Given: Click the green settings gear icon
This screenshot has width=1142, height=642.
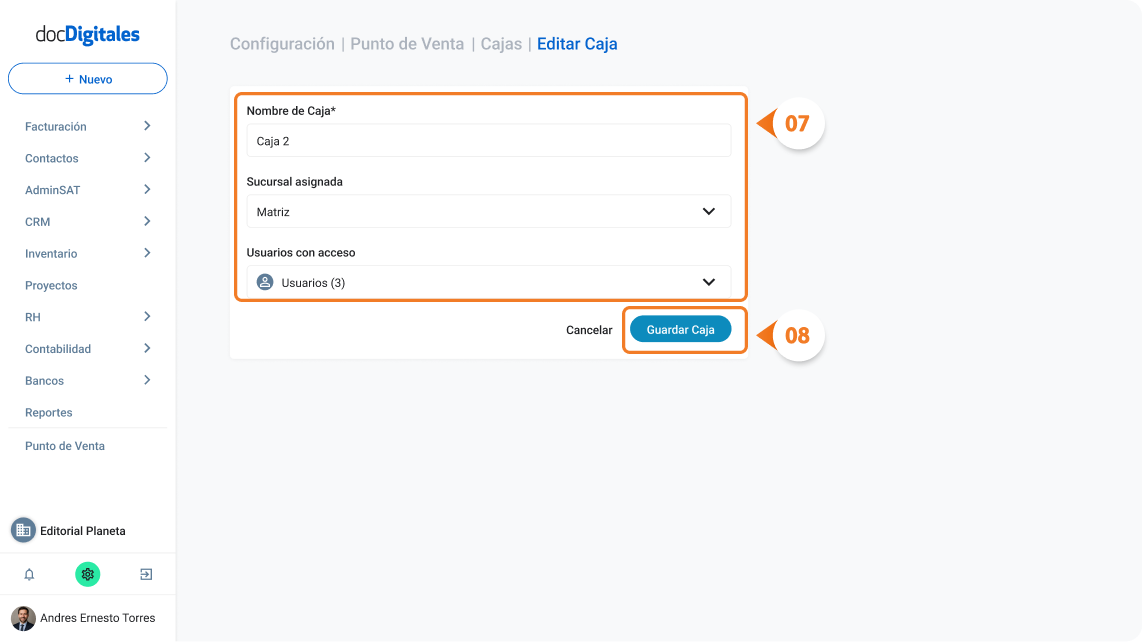Looking at the screenshot, I should (x=87, y=574).
